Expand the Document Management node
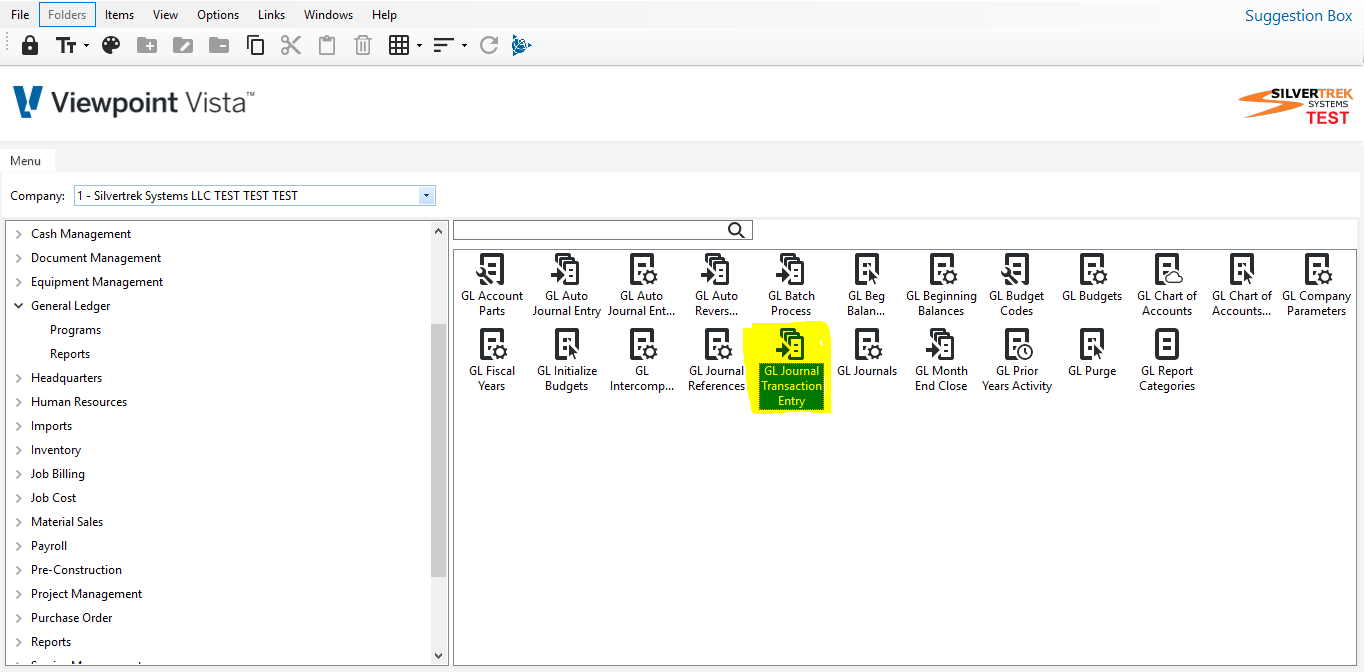This screenshot has width=1364, height=672. coord(19,258)
